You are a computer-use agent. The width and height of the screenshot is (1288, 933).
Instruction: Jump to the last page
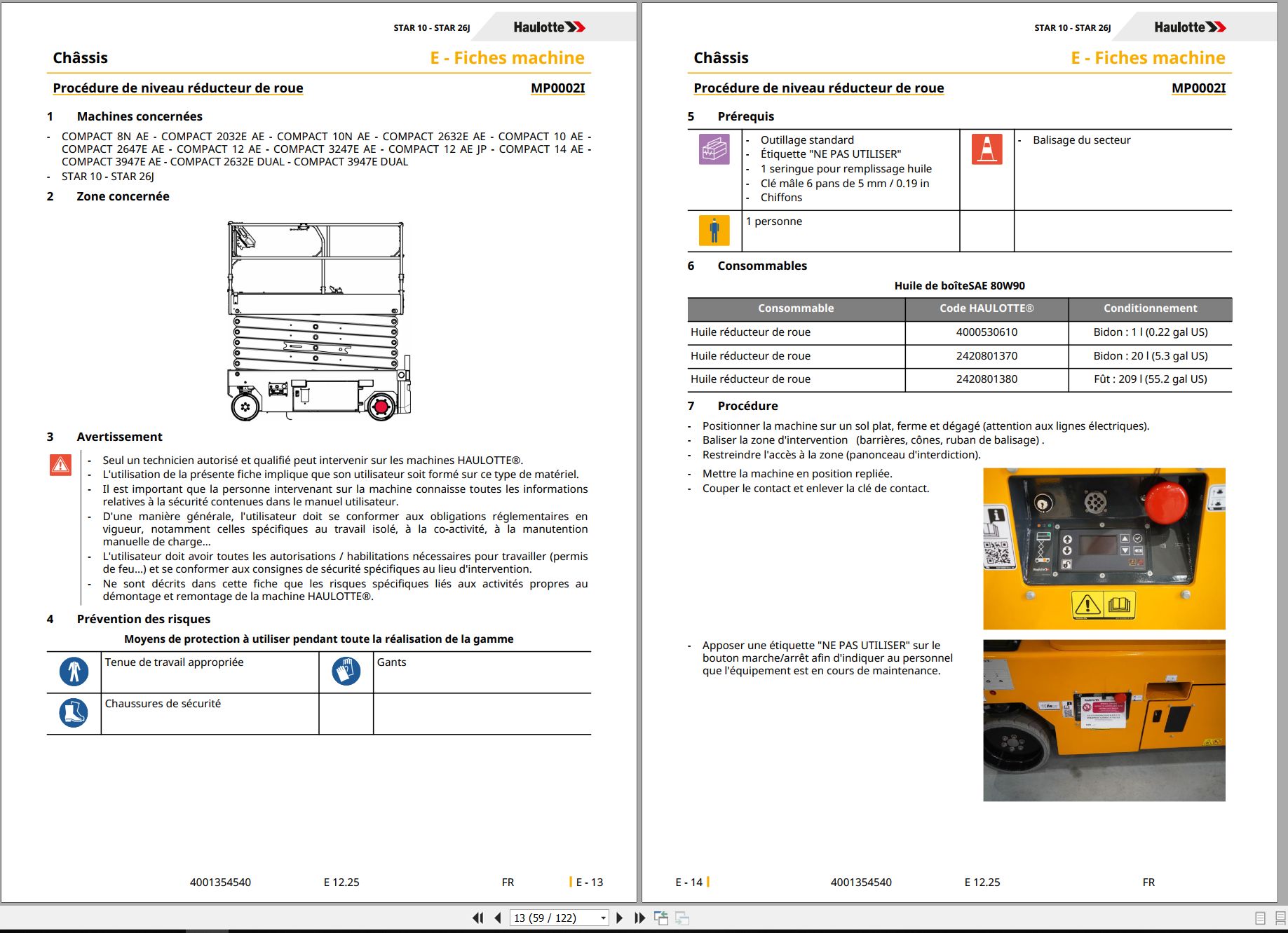point(639,918)
